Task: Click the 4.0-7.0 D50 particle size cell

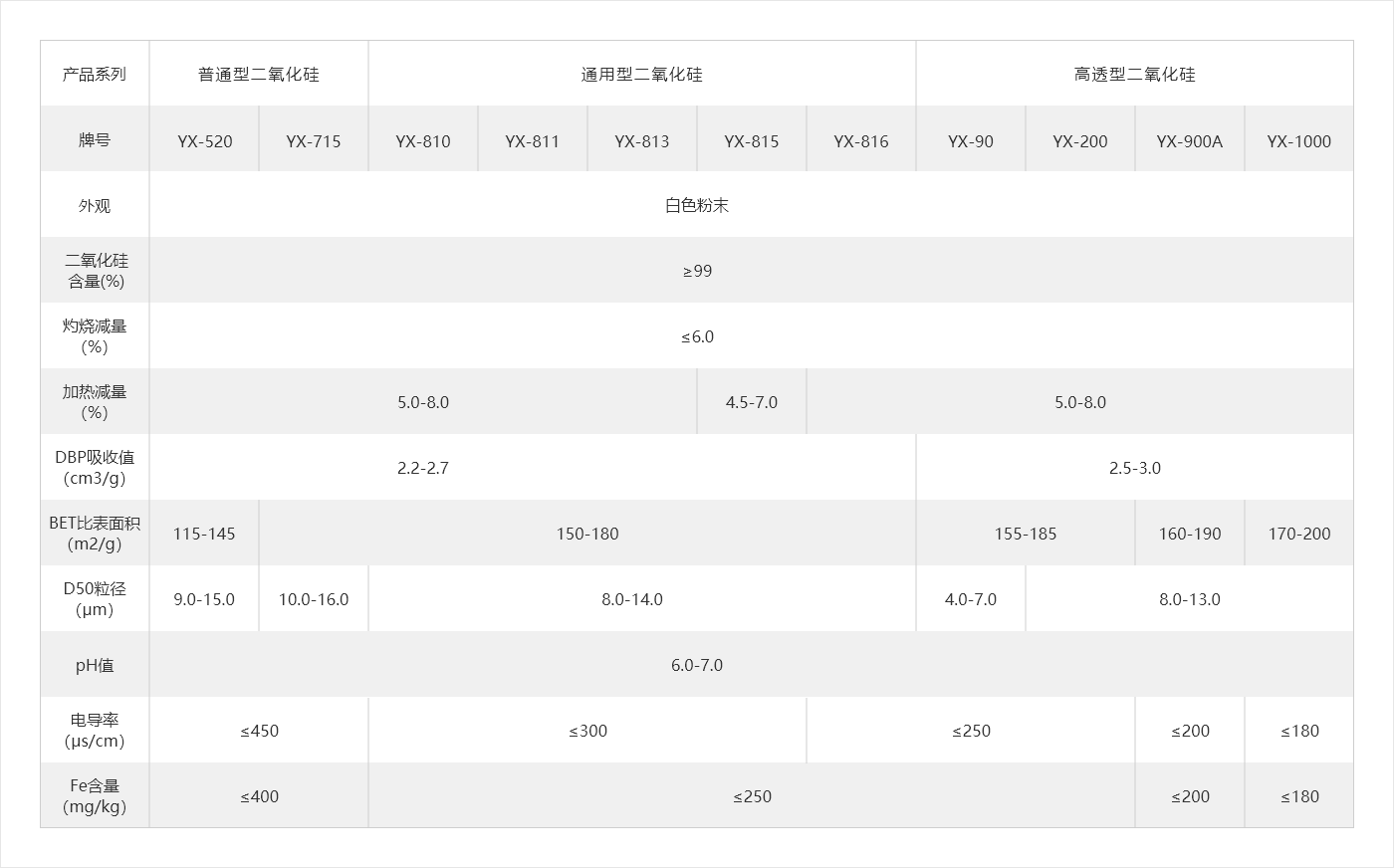Action: [971, 599]
